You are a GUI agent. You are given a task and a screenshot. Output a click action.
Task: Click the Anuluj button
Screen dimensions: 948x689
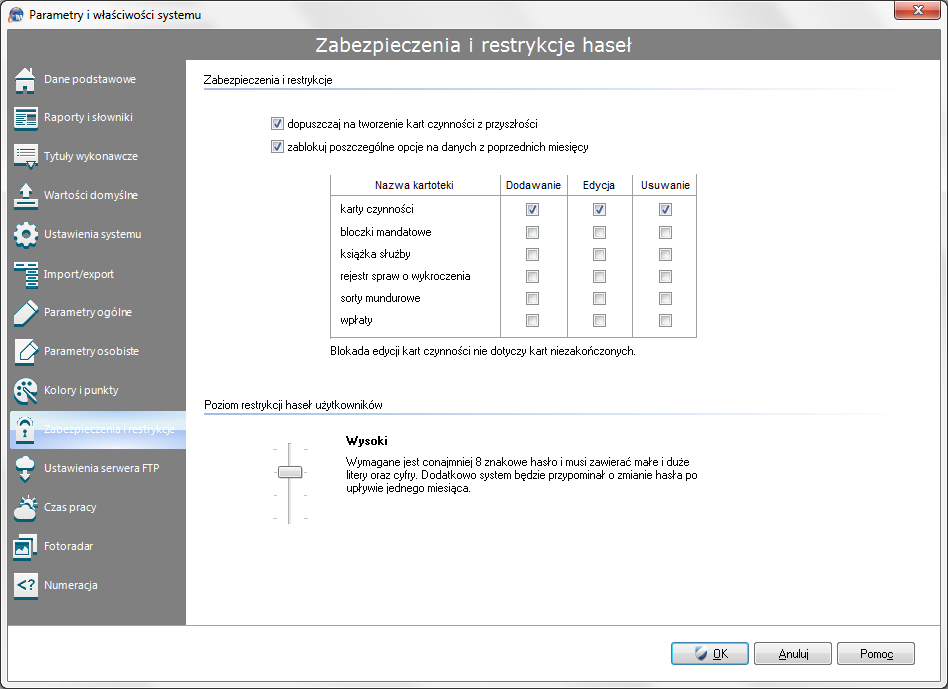pos(792,654)
